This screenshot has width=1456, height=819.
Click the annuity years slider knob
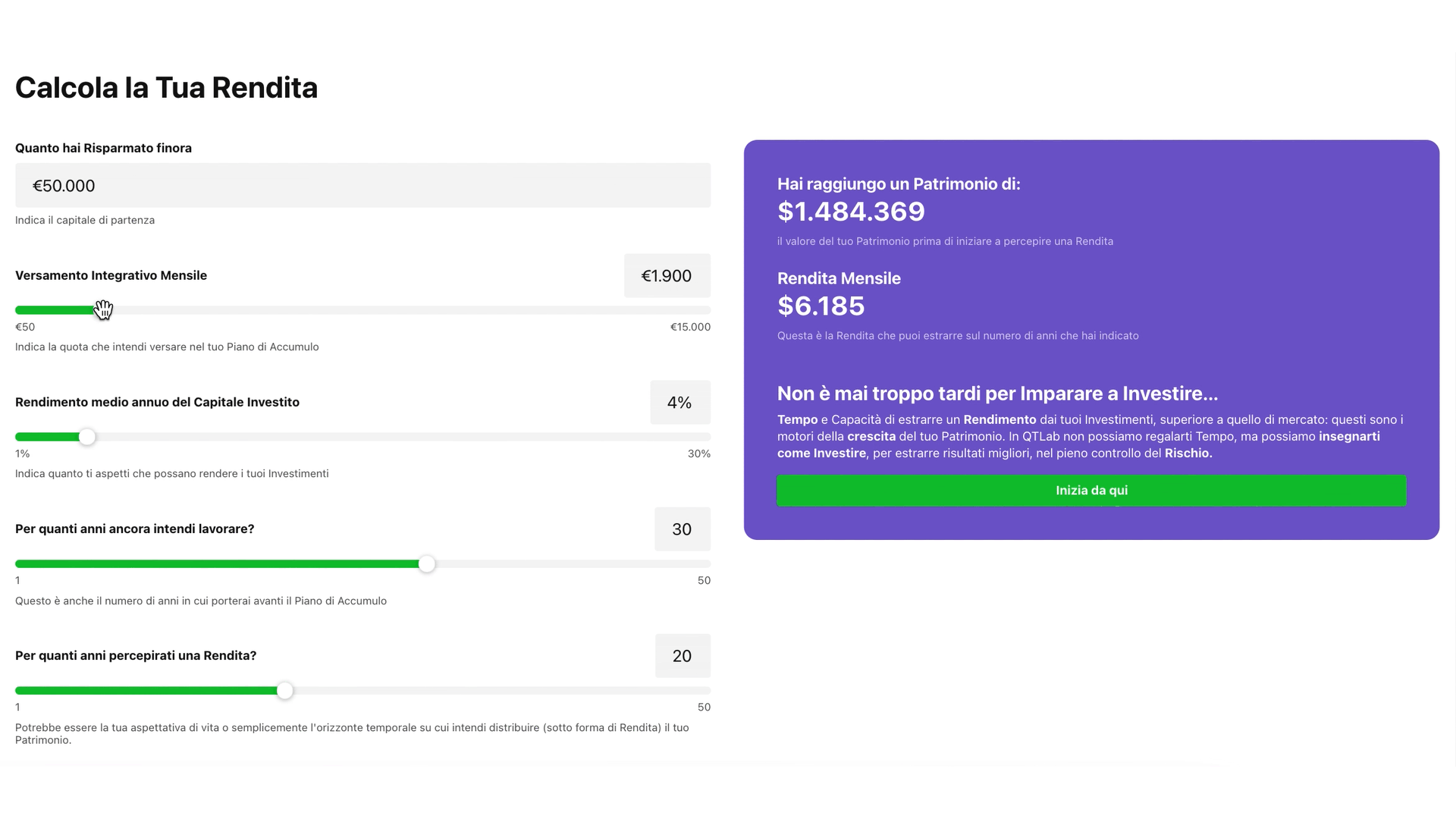pos(284,691)
